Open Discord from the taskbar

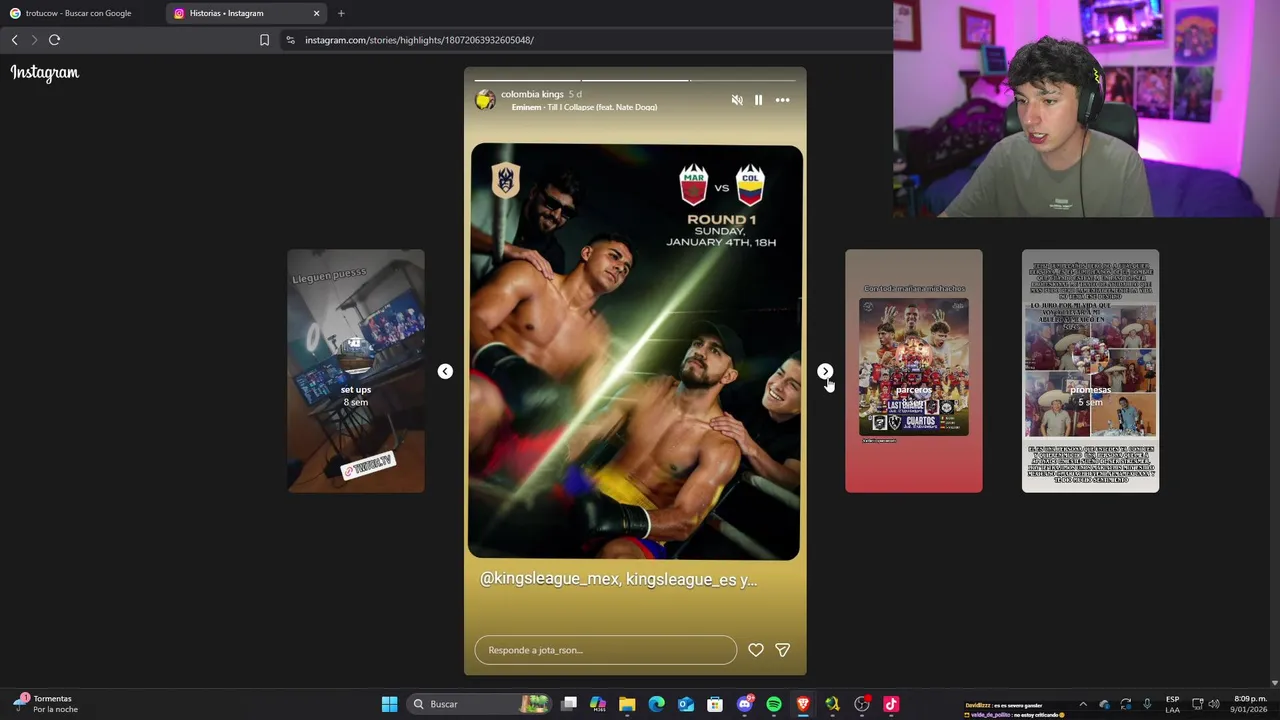click(745, 704)
